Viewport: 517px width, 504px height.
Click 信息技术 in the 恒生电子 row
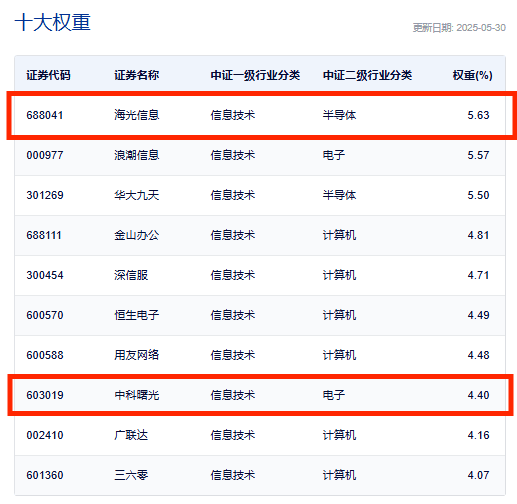pyautogui.click(x=233, y=315)
